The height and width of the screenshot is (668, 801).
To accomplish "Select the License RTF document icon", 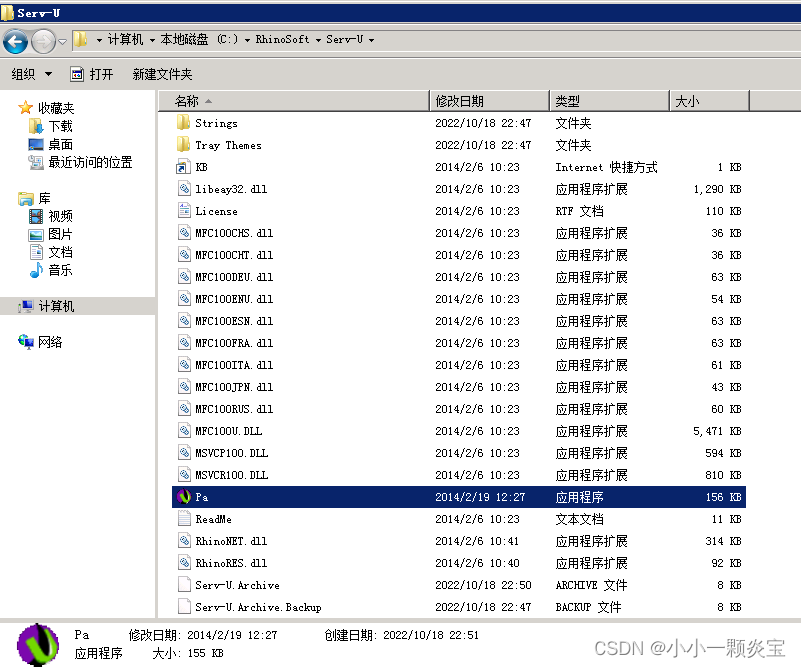I will 184,211.
